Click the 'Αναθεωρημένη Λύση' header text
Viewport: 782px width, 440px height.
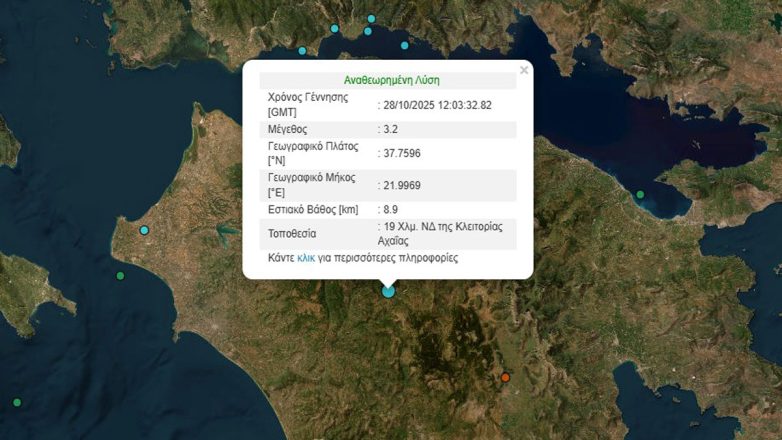pos(391,80)
